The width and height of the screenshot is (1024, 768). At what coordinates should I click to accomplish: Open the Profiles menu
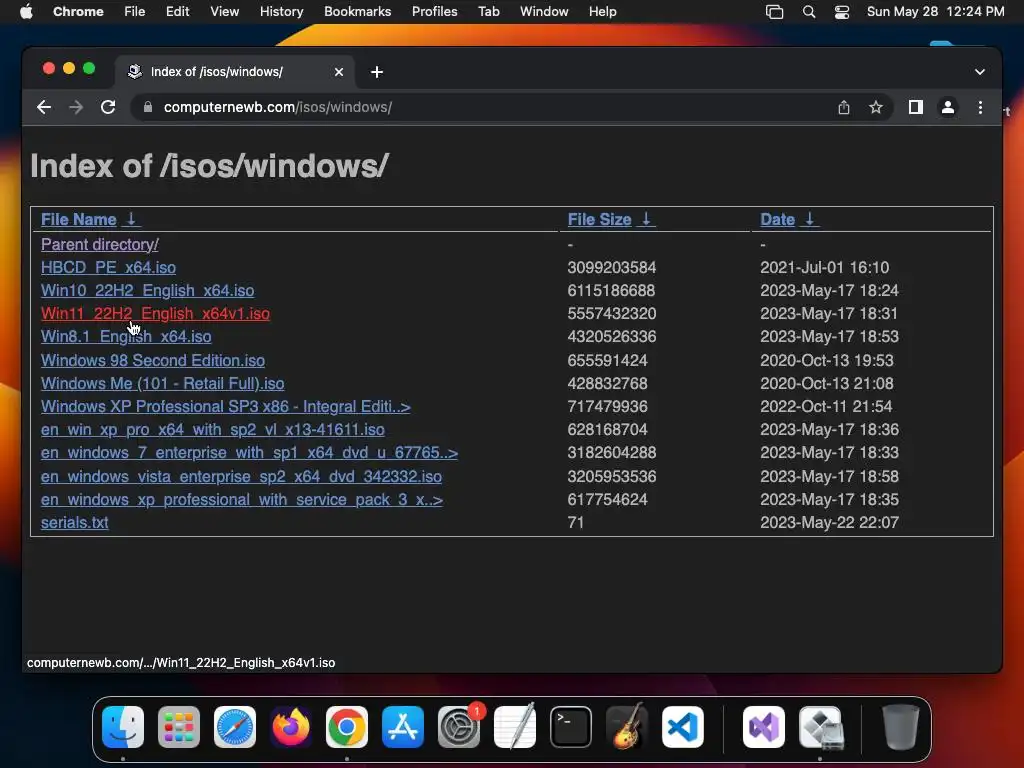(x=434, y=12)
